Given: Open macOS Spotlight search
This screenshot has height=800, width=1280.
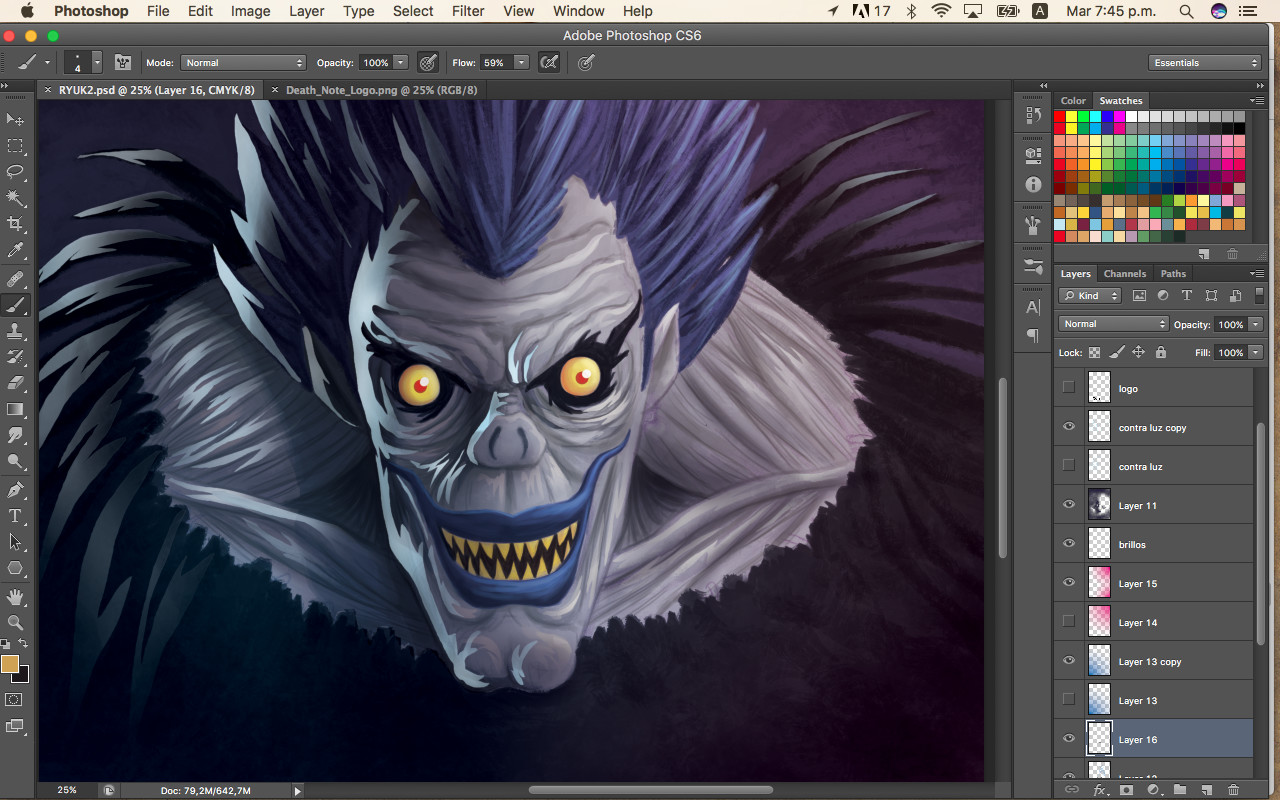Looking at the screenshot, I should (x=1186, y=11).
